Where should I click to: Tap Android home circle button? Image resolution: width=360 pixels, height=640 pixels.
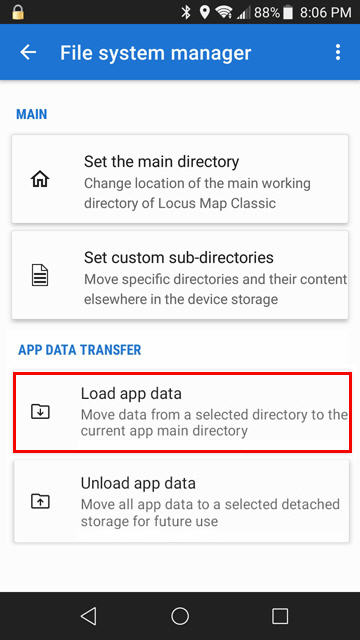tap(180, 616)
